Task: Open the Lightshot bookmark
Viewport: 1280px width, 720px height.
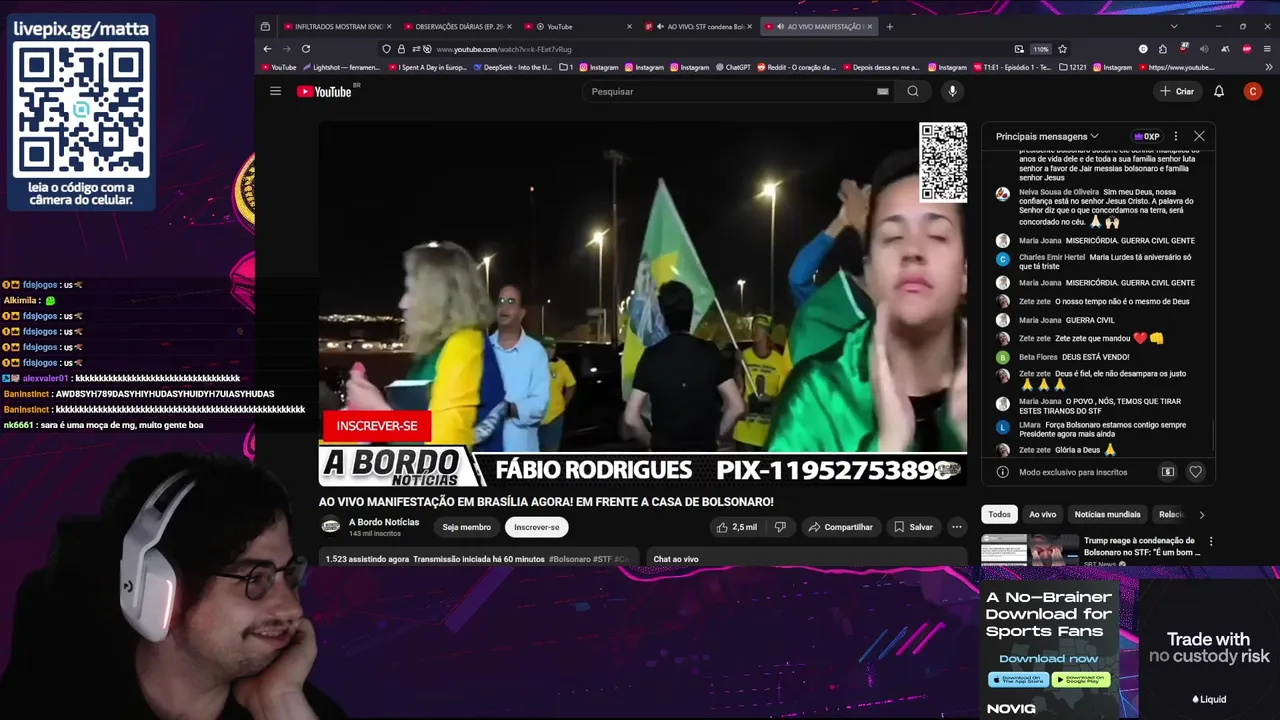Action: [x=341, y=67]
